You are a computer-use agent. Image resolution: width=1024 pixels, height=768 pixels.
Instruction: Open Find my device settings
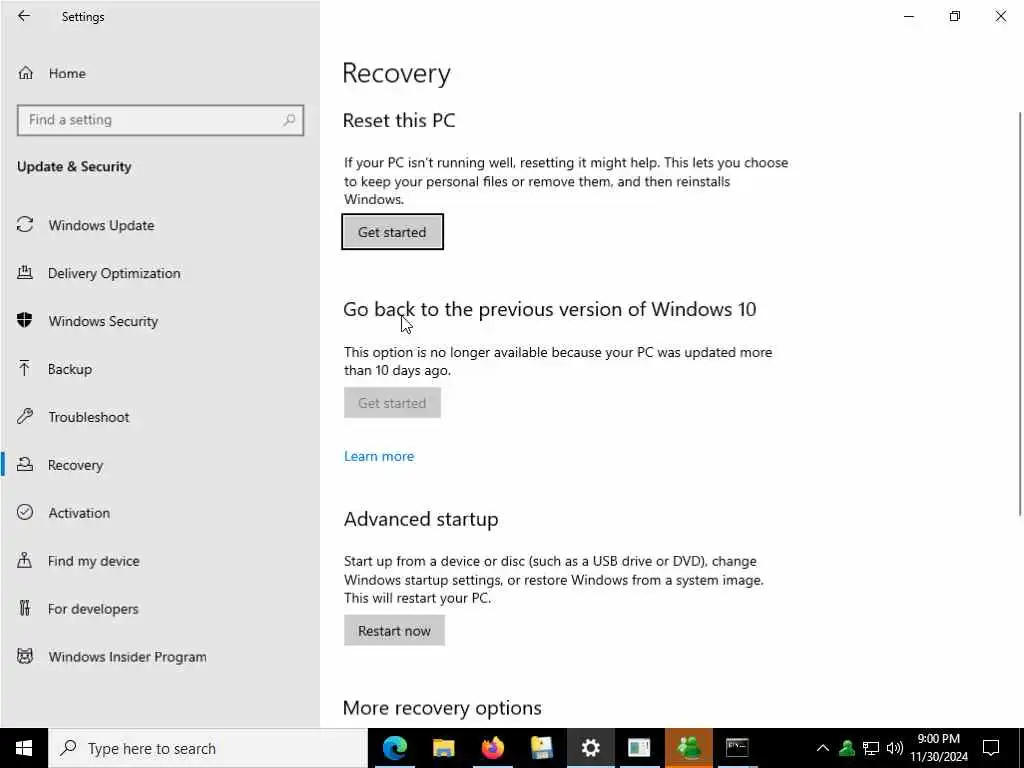[93, 561]
